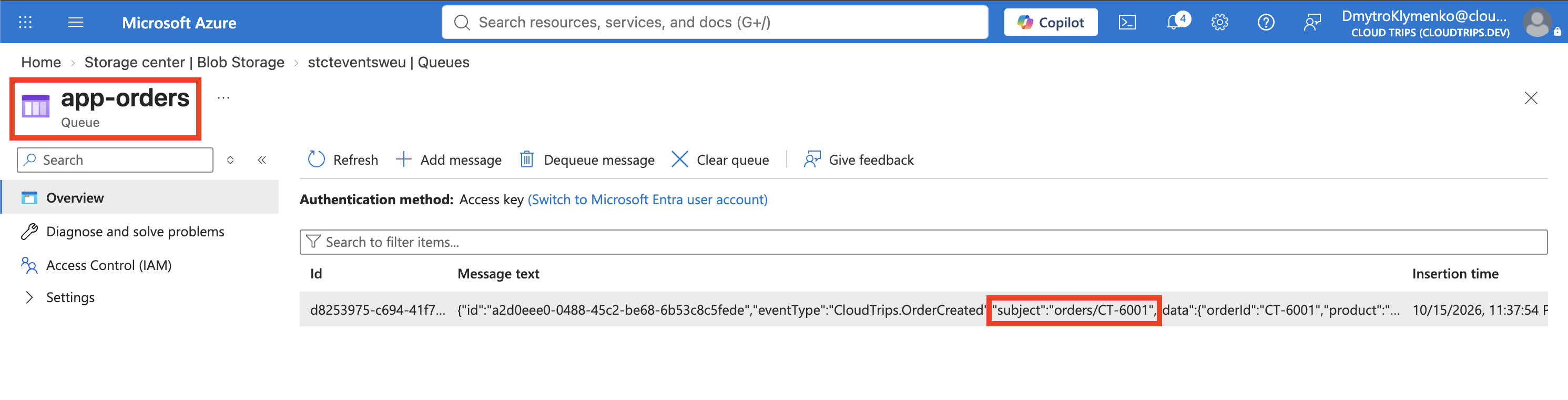Viewport: 1568px width, 400px height.
Task: Click the expand/collapse all arrows beside Search
Action: (x=230, y=160)
